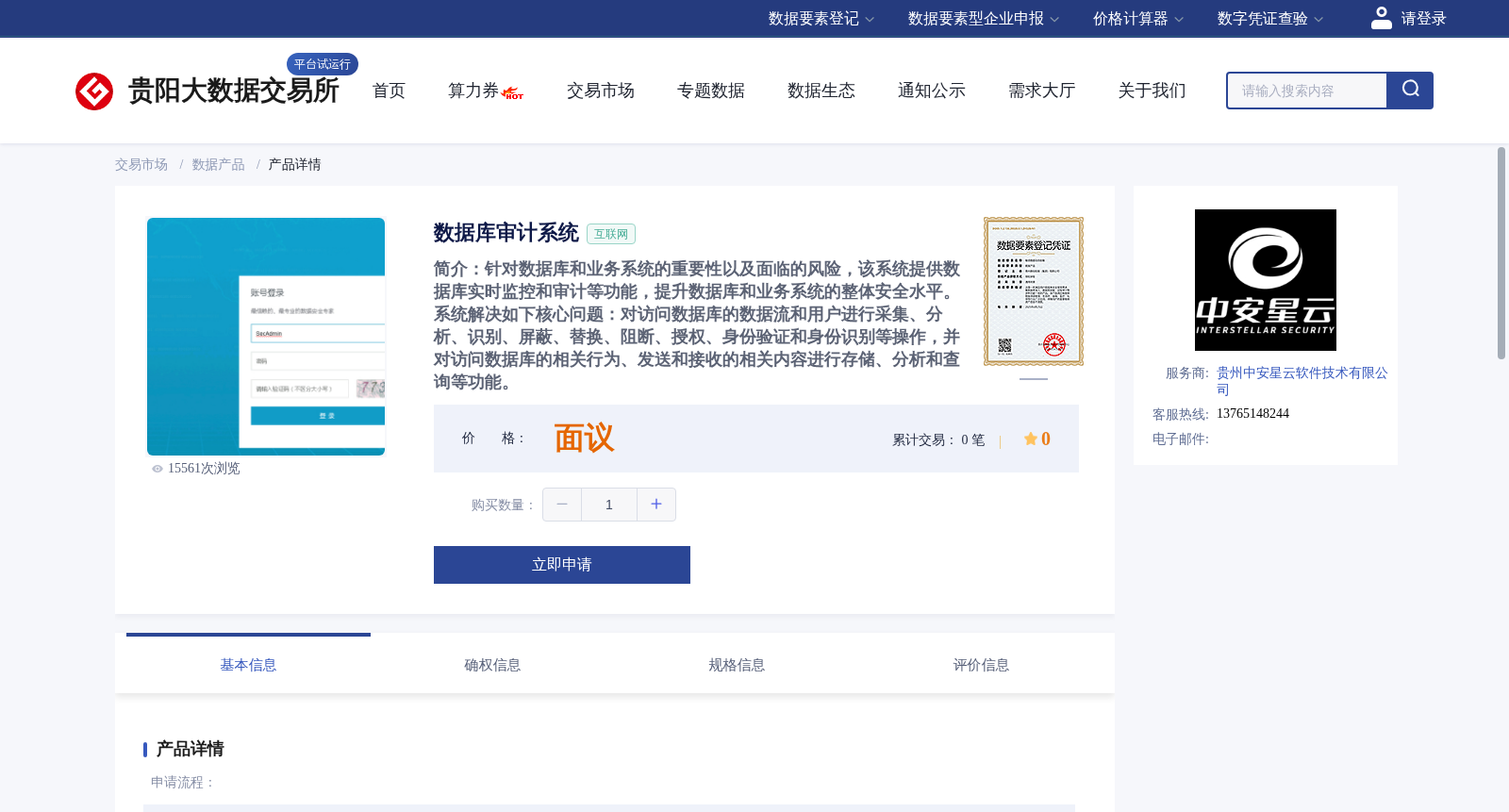Viewport: 1509px width, 812px height.
Task: Click the minus quantity button
Action: pyautogui.click(x=562, y=505)
